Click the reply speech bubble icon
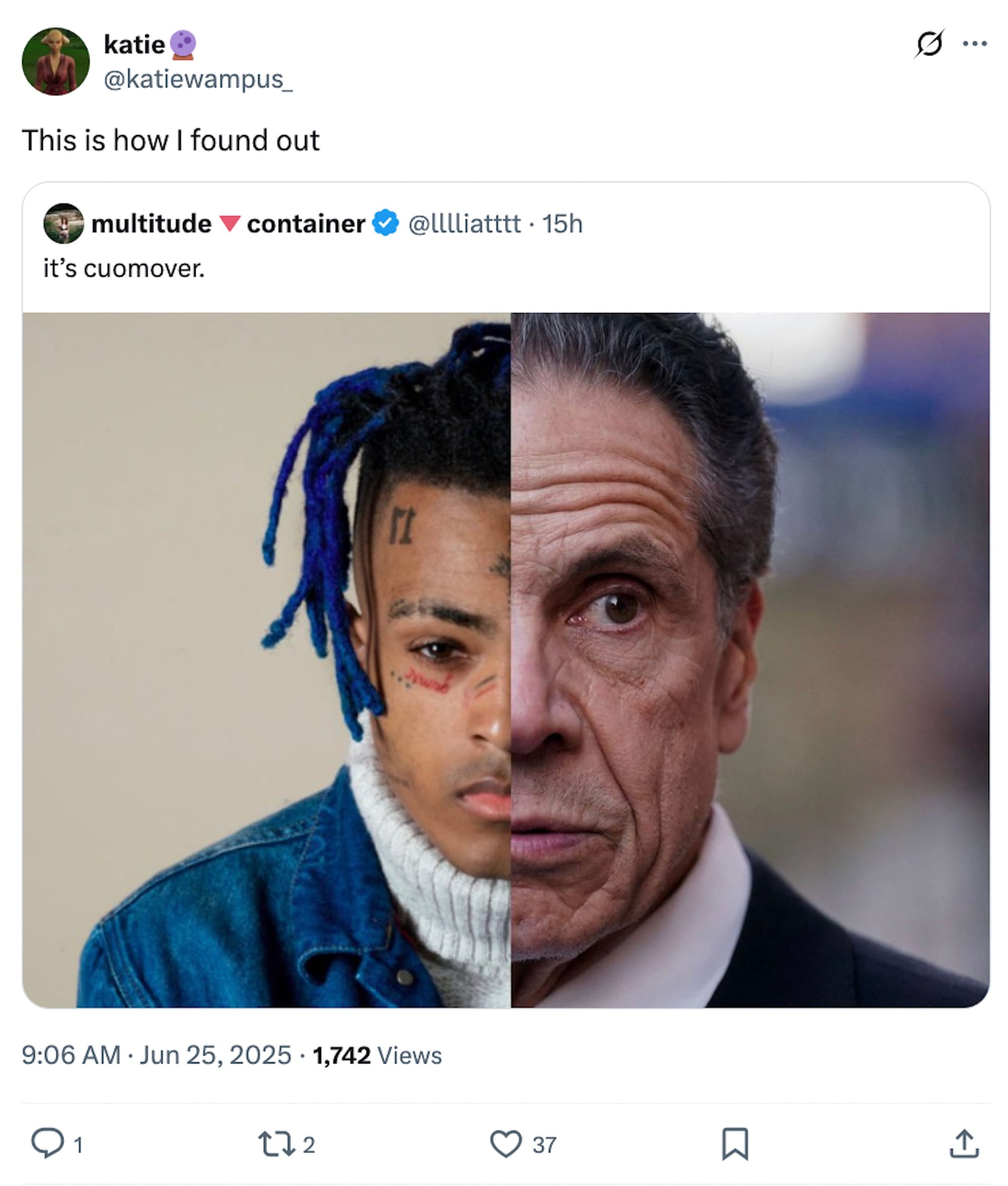Viewport: 1008px width, 1186px height. click(x=47, y=1144)
